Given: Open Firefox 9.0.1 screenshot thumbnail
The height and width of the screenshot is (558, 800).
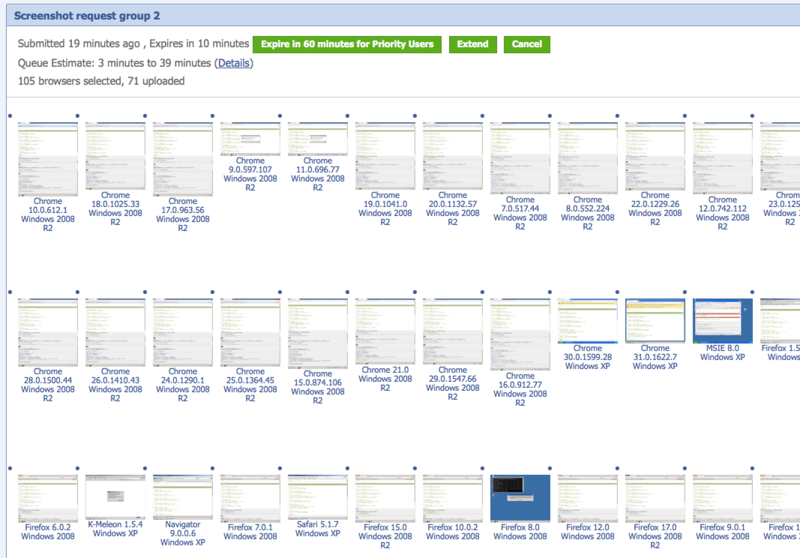Looking at the screenshot, I should (722, 498).
